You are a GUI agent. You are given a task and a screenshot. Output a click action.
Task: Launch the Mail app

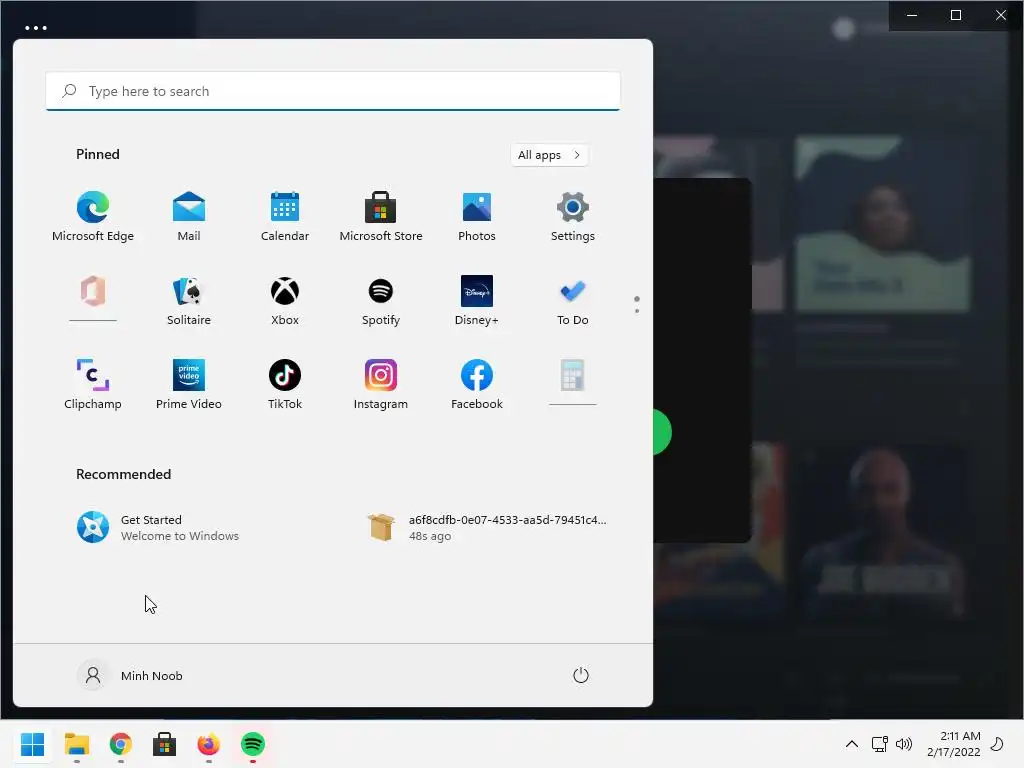coord(189,217)
